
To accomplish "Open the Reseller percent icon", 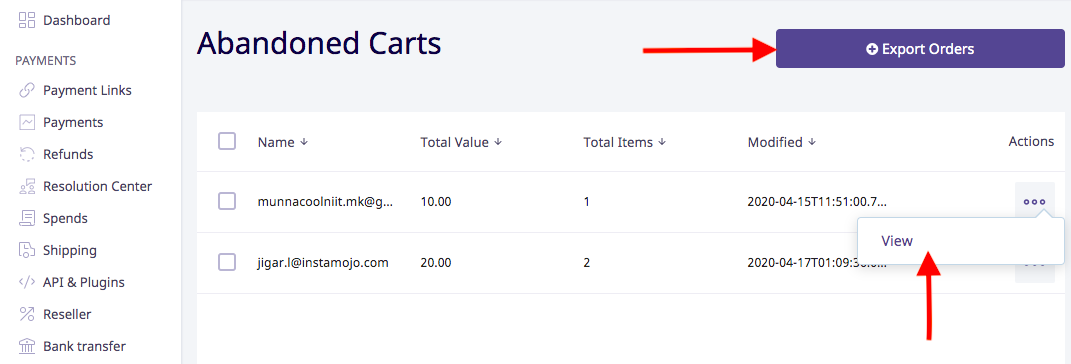I will (x=27, y=314).
